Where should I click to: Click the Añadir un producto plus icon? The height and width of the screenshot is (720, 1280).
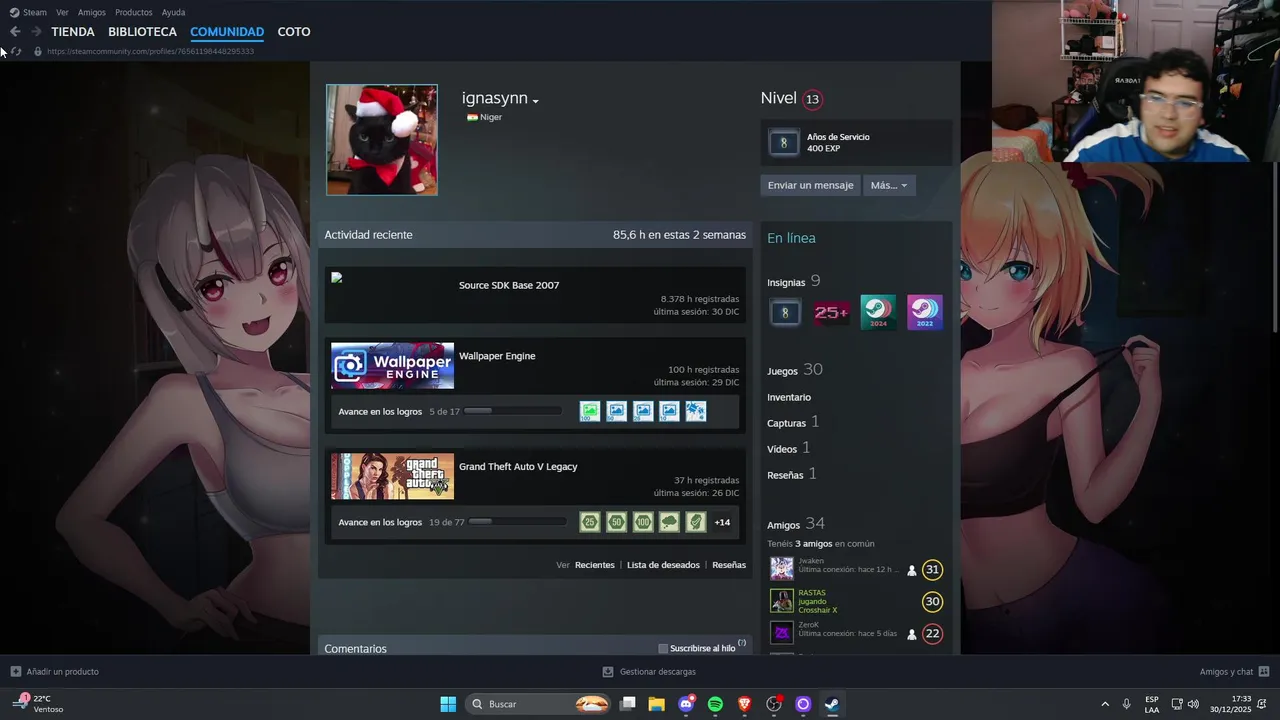(x=15, y=672)
